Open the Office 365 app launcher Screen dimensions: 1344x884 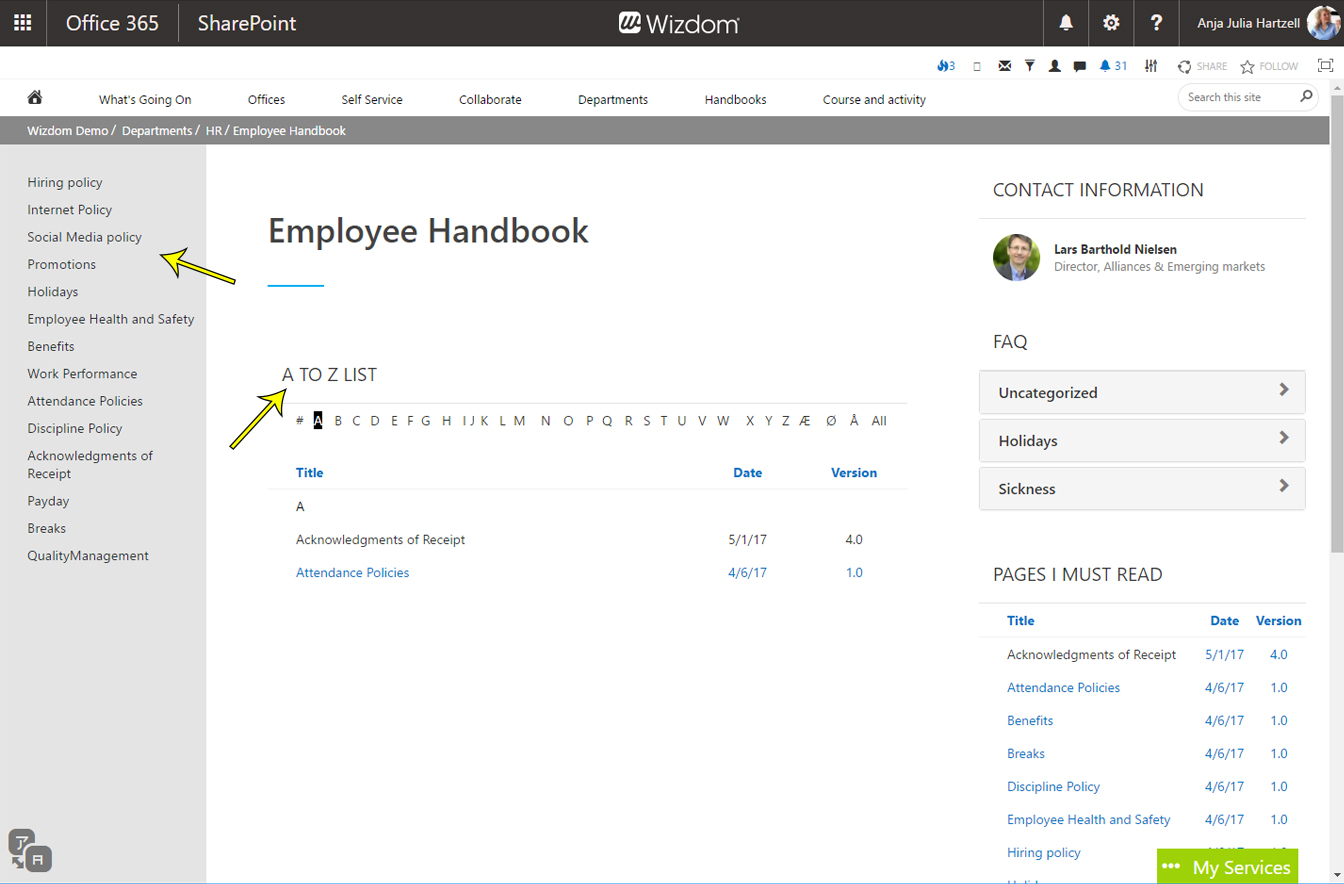point(22,23)
